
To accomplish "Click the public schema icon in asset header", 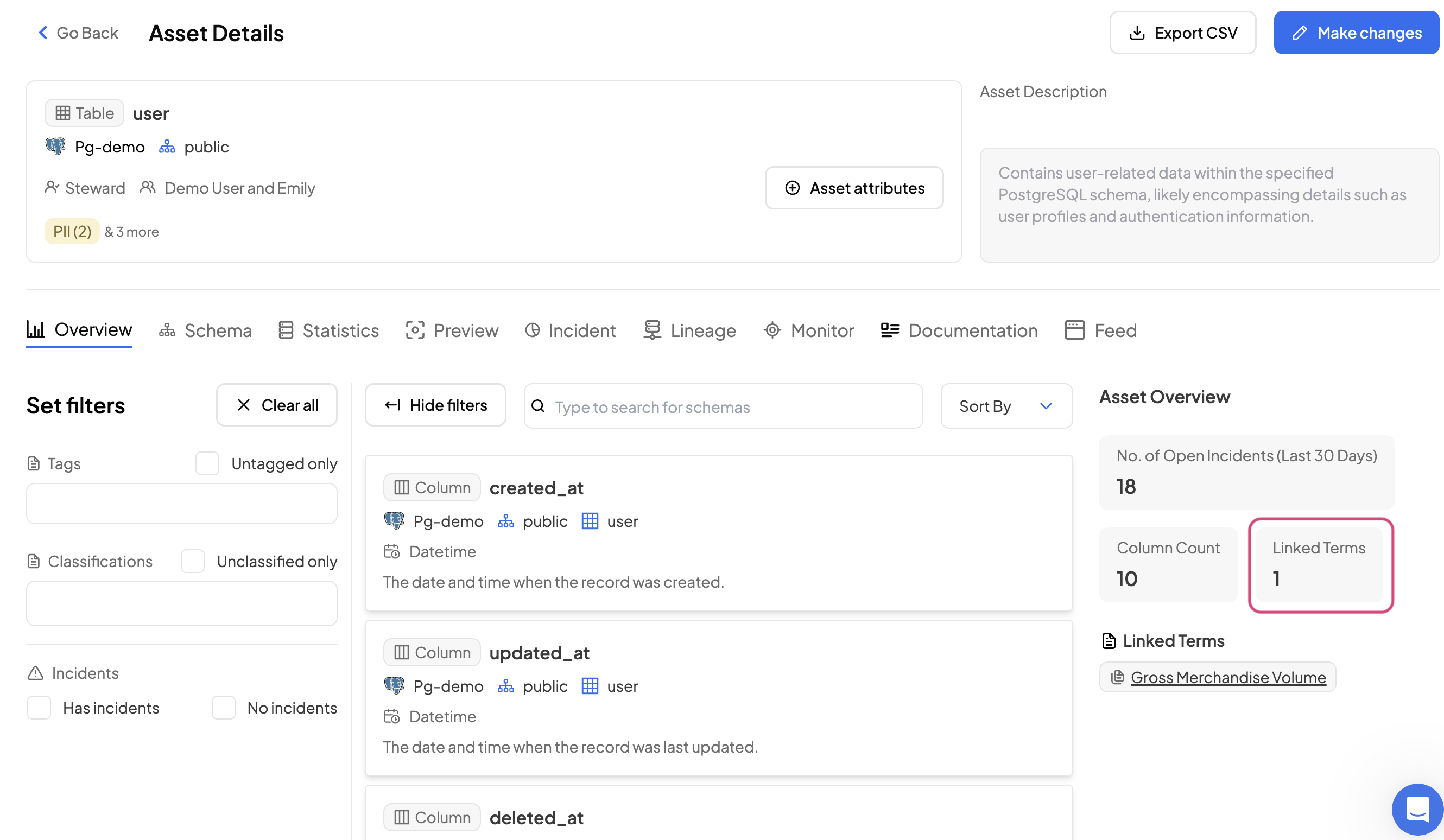I will coord(167,147).
